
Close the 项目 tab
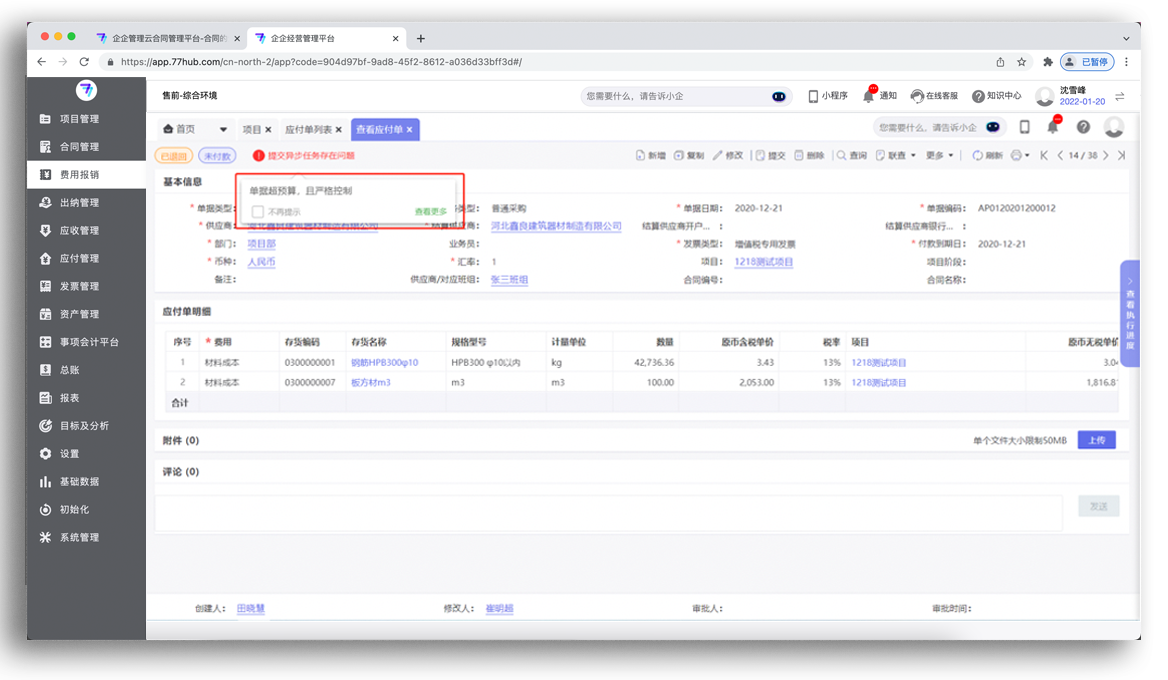pos(268,130)
